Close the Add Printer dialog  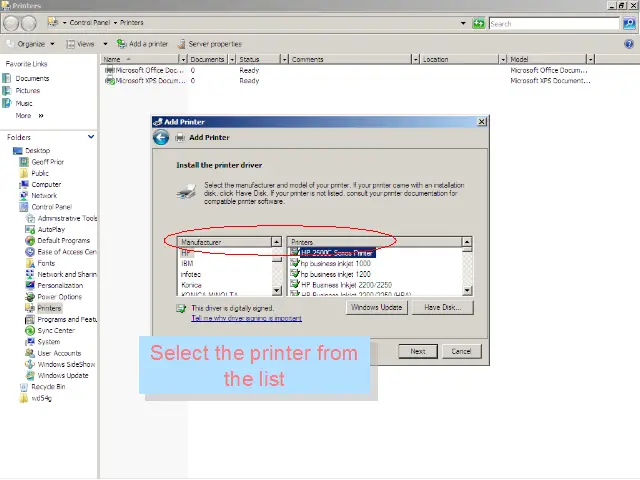point(482,122)
